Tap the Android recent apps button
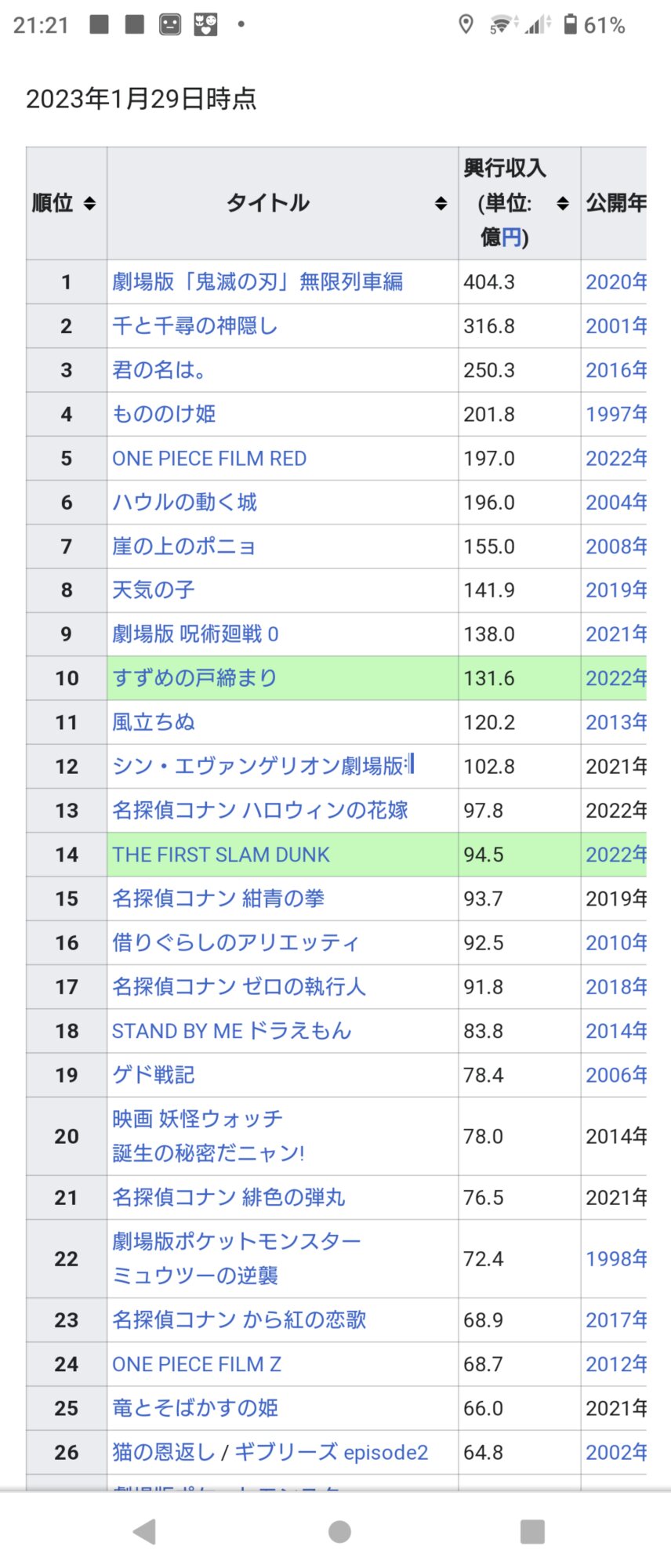Image resolution: width=671 pixels, height=1568 pixels. [532, 1531]
